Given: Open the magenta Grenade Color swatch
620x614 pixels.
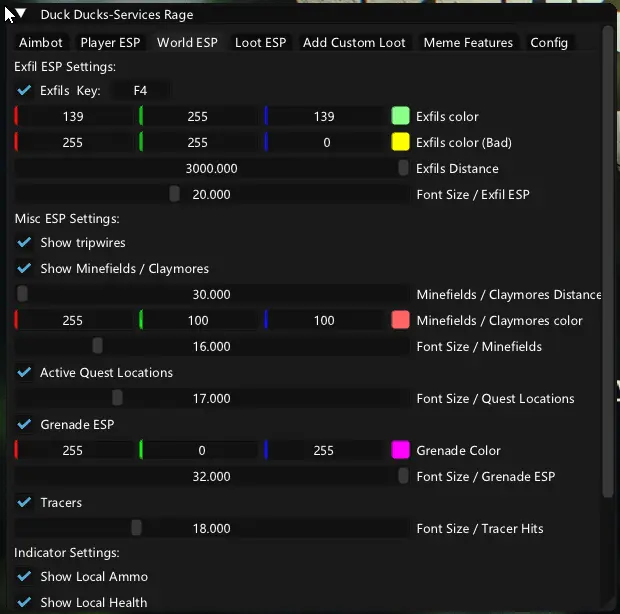Looking at the screenshot, I should point(400,451).
